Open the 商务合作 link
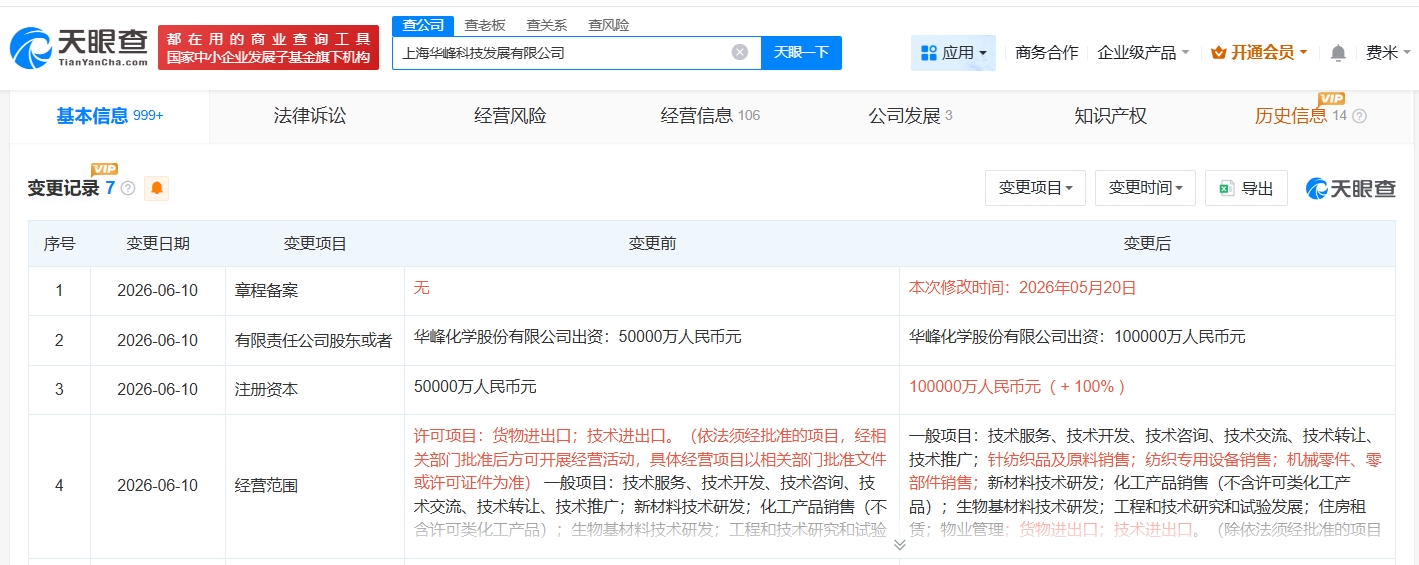The image size is (1419, 565). (x=1046, y=53)
